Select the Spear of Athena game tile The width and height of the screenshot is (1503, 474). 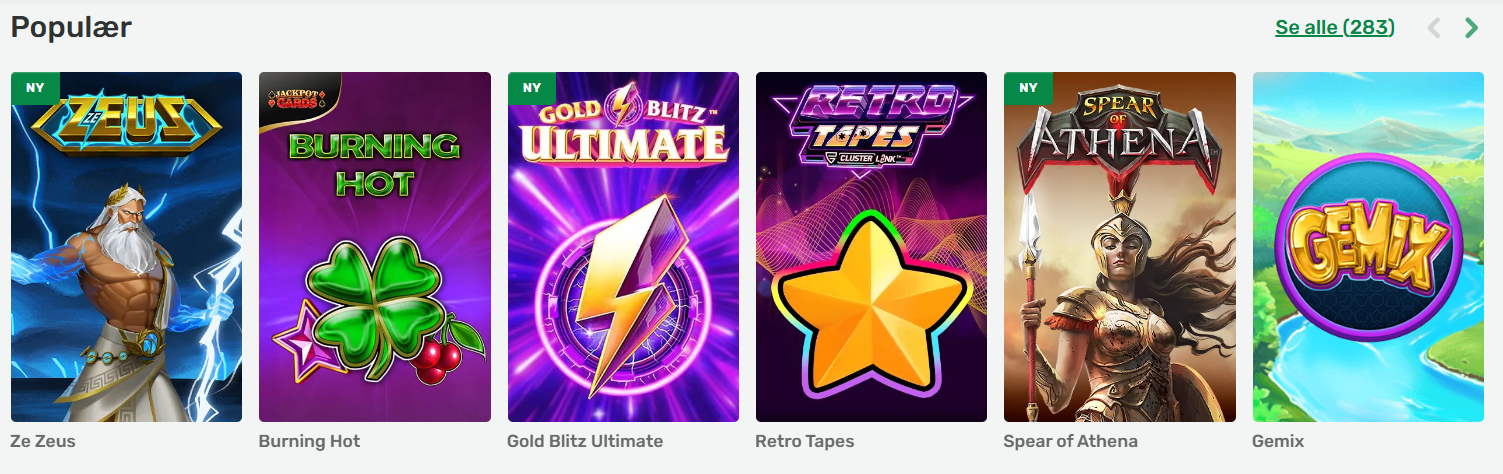click(1120, 247)
